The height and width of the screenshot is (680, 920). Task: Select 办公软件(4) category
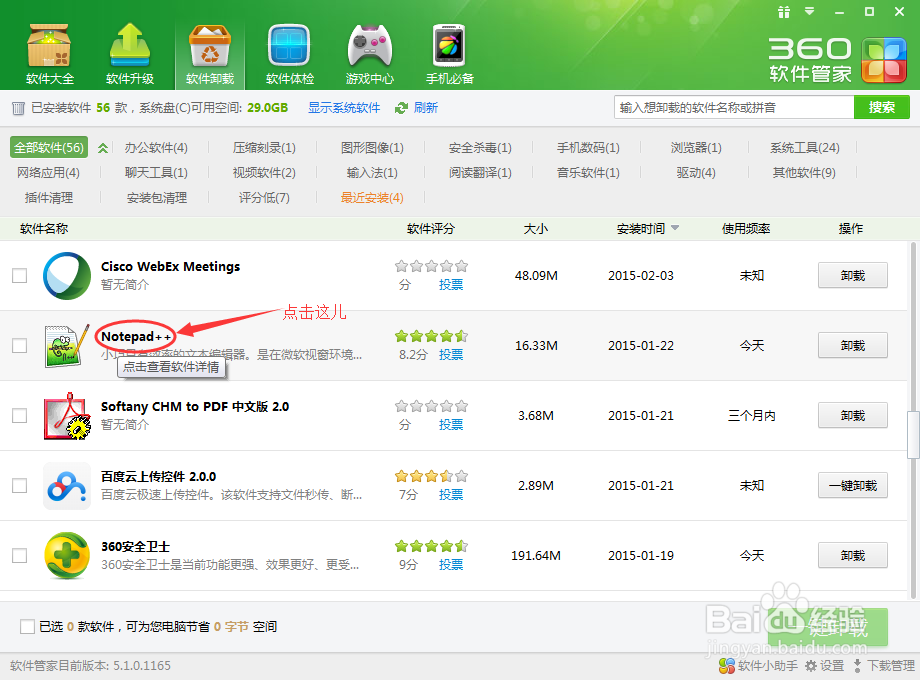coord(156,148)
